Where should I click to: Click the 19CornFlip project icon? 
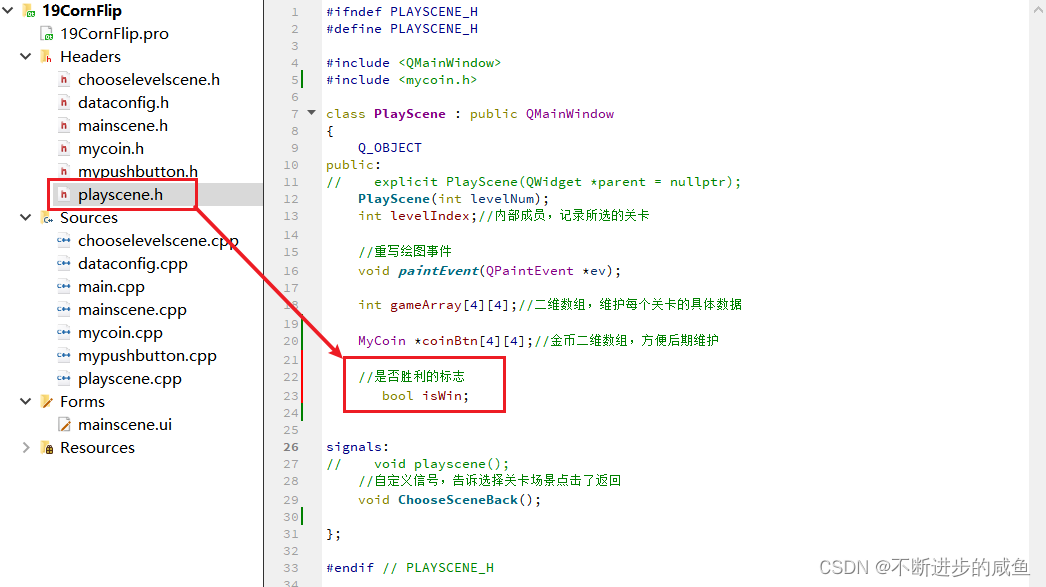29,11
